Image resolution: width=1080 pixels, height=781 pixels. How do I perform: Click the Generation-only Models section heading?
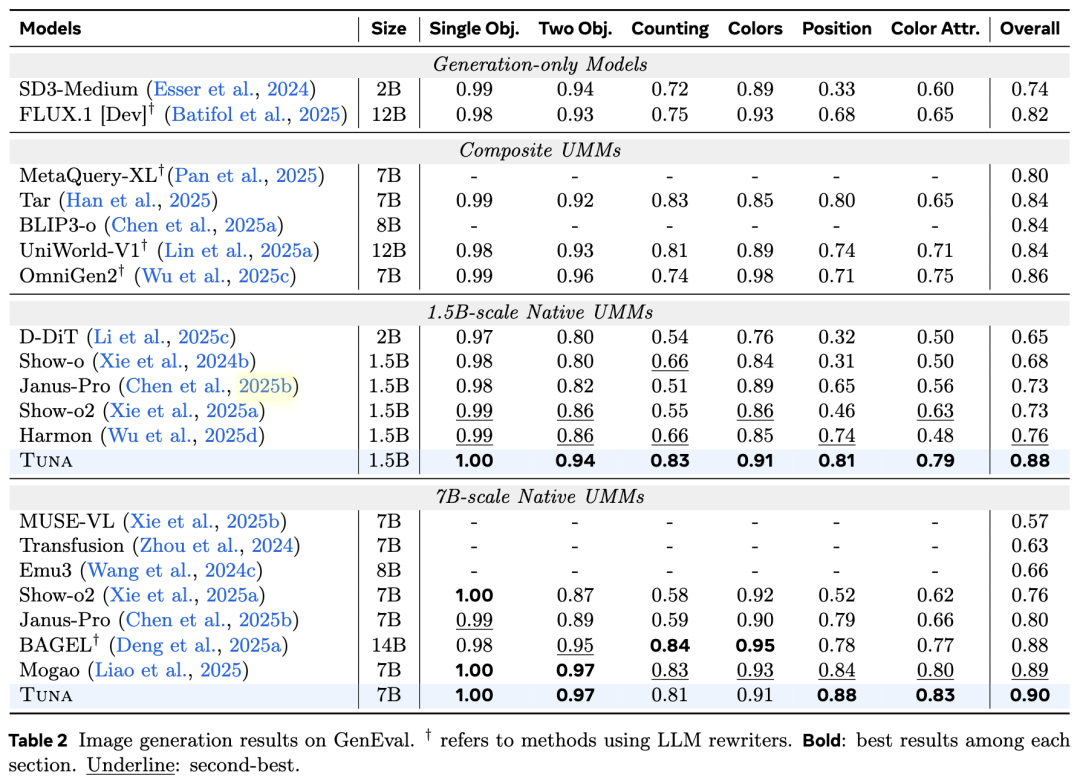click(540, 65)
